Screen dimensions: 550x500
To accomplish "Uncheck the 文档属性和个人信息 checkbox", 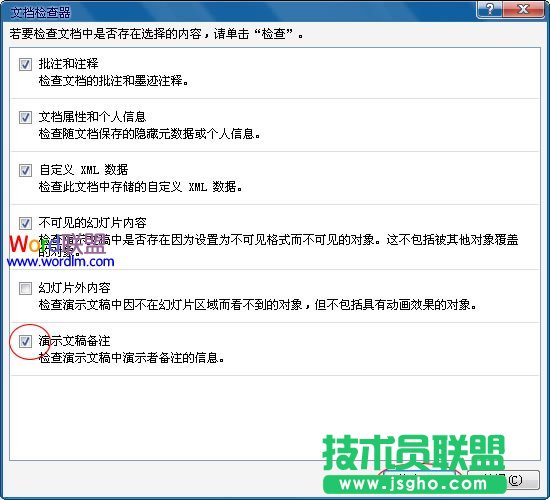I will (x=25, y=118).
